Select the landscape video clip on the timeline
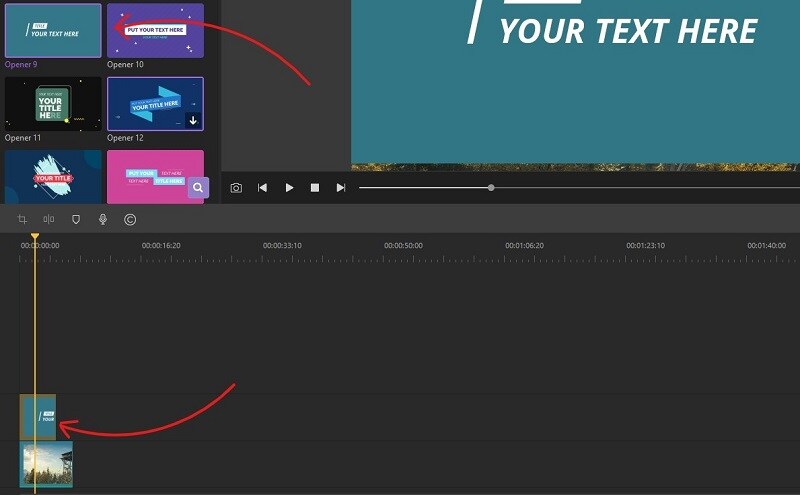 tap(46, 465)
